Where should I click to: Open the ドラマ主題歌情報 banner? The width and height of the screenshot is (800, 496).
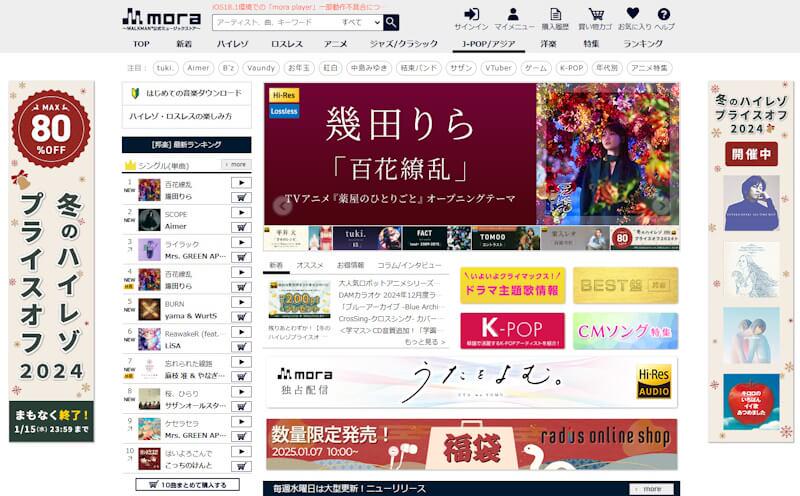(512, 285)
